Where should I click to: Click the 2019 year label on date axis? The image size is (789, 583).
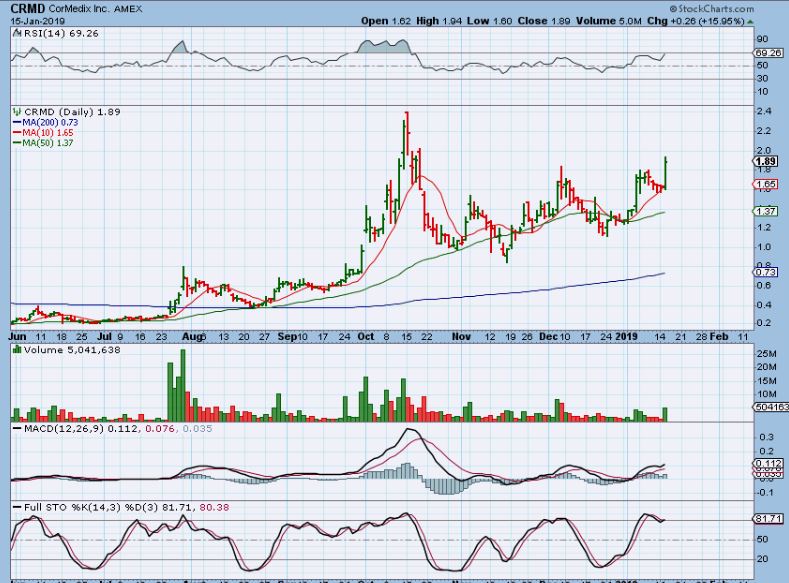point(626,337)
